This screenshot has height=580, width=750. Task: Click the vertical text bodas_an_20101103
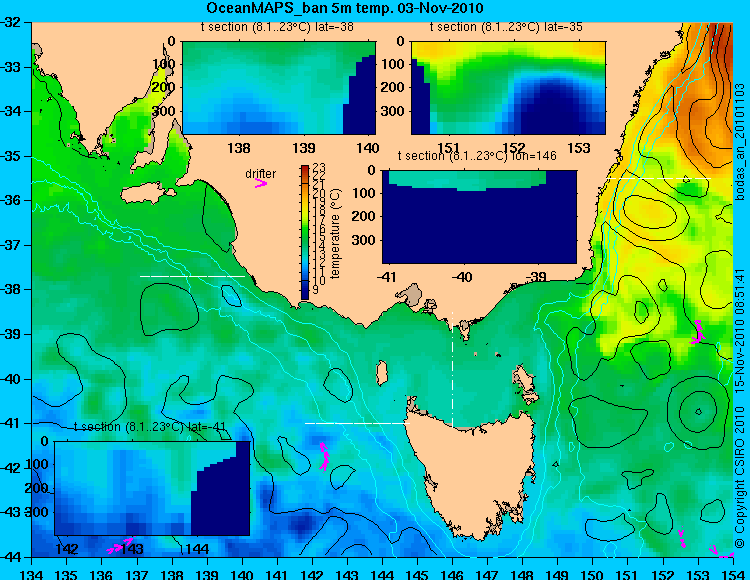pos(740,142)
